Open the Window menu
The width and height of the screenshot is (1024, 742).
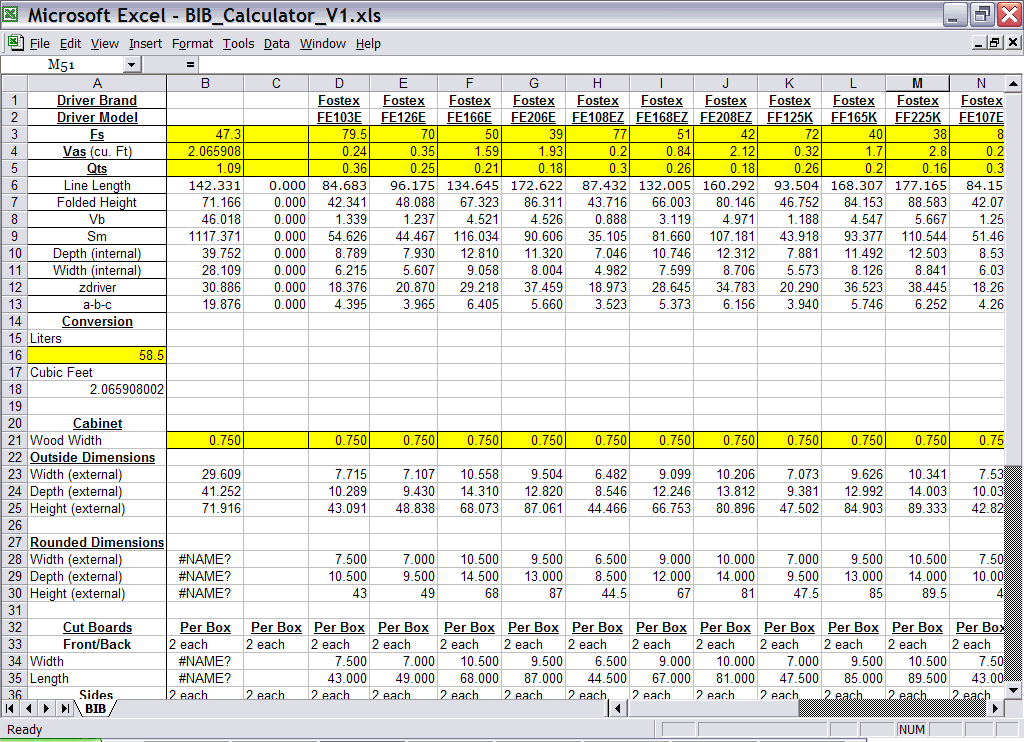[323, 43]
